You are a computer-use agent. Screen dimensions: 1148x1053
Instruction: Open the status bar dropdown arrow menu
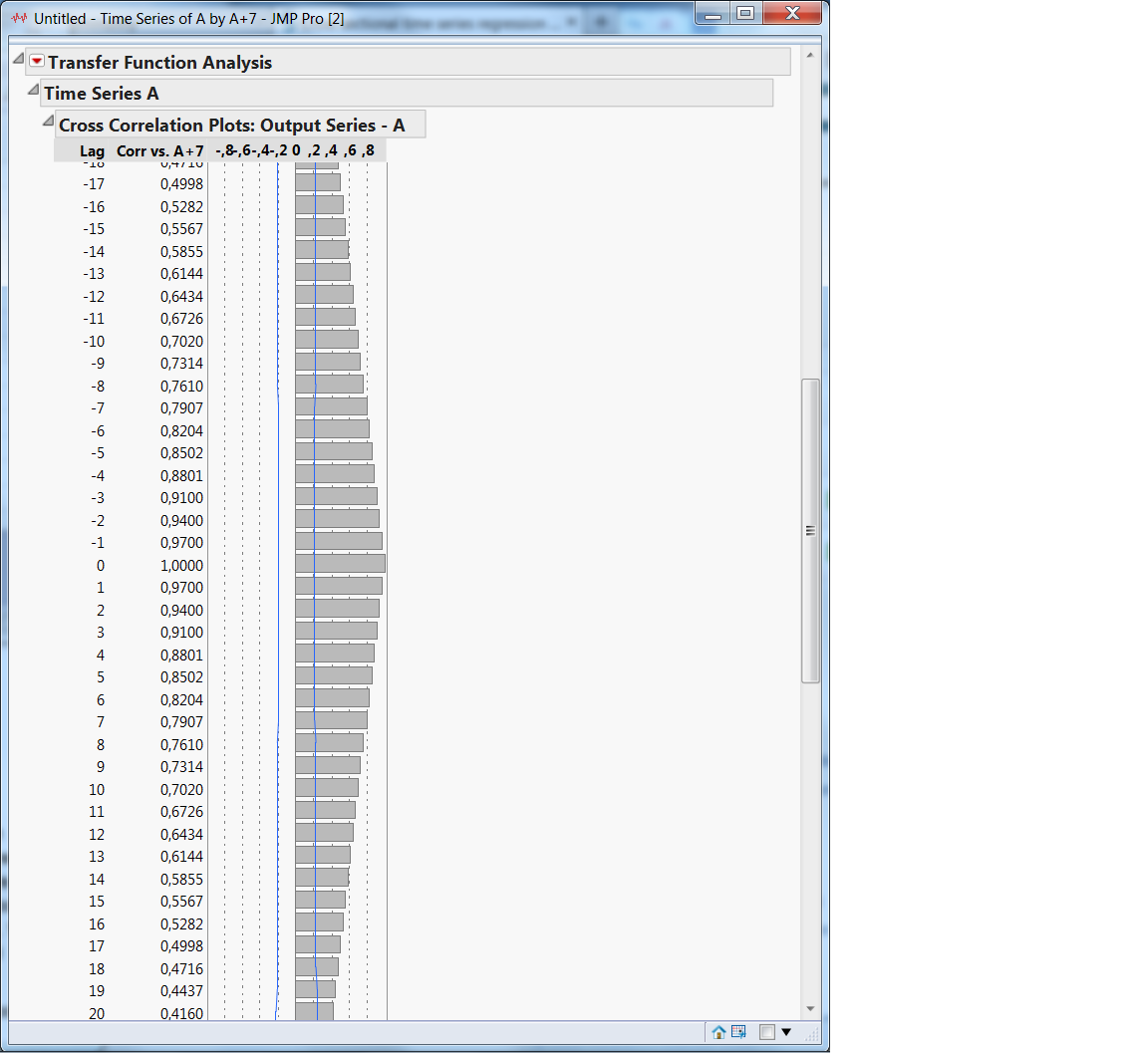pos(787,1032)
